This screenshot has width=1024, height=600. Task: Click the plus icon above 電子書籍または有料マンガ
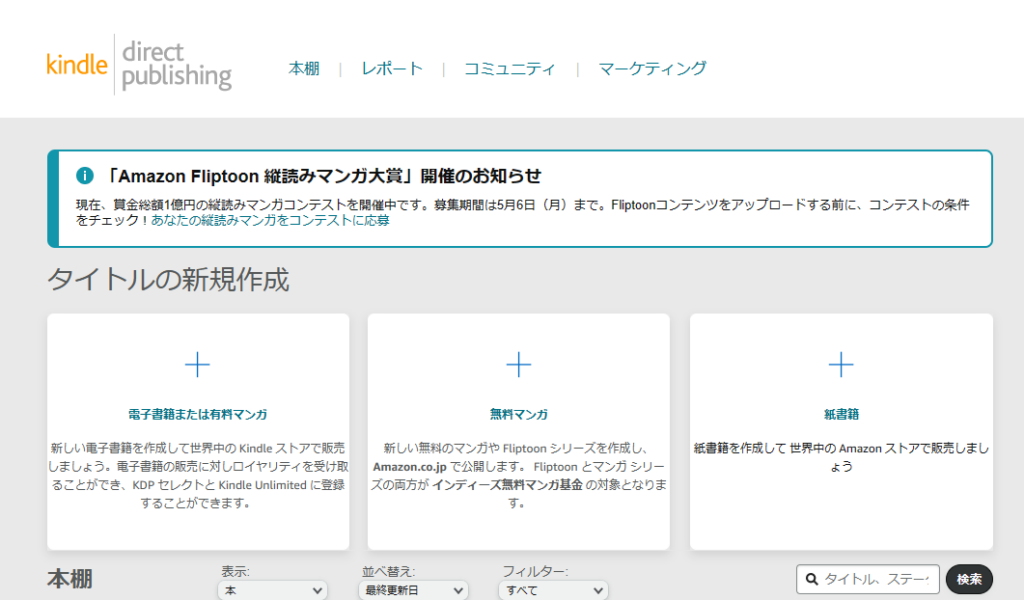coord(198,365)
